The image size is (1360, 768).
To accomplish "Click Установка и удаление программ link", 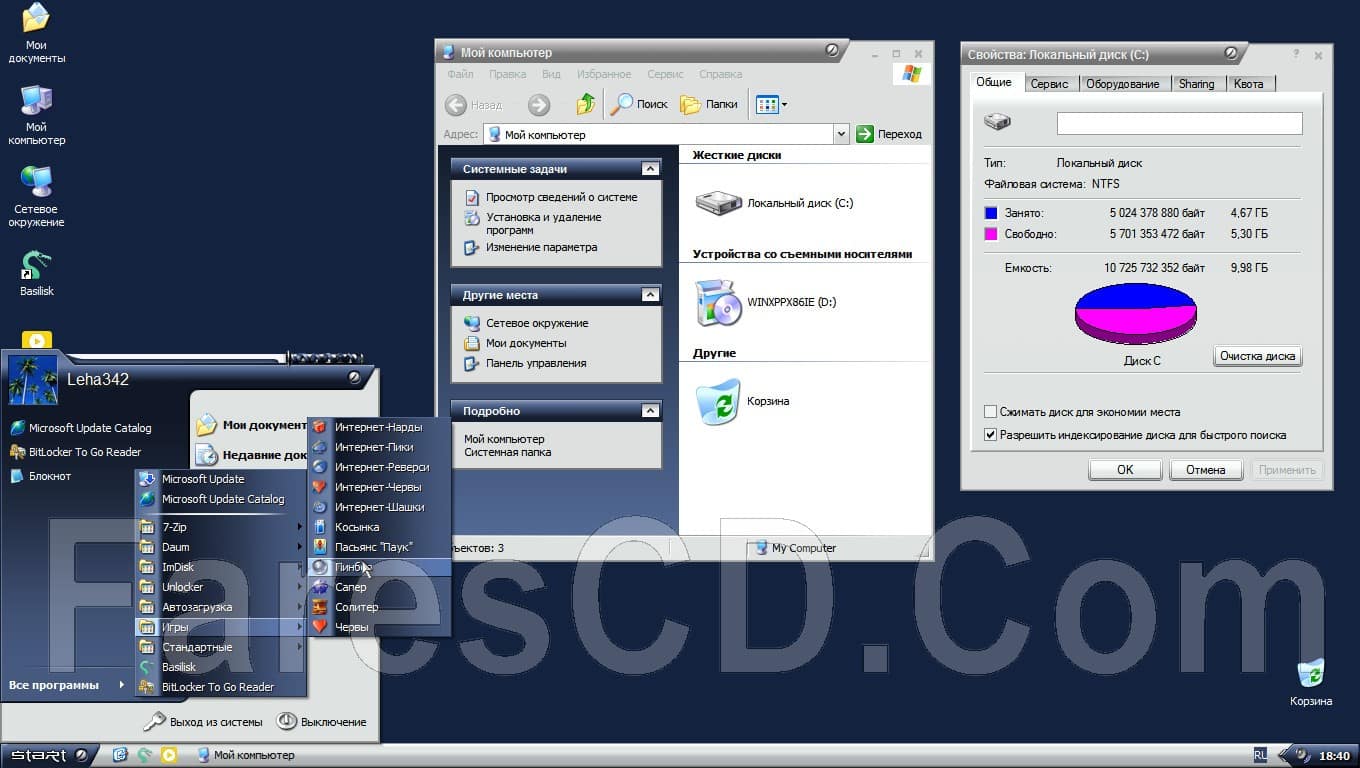I will pyautogui.click(x=543, y=223).
